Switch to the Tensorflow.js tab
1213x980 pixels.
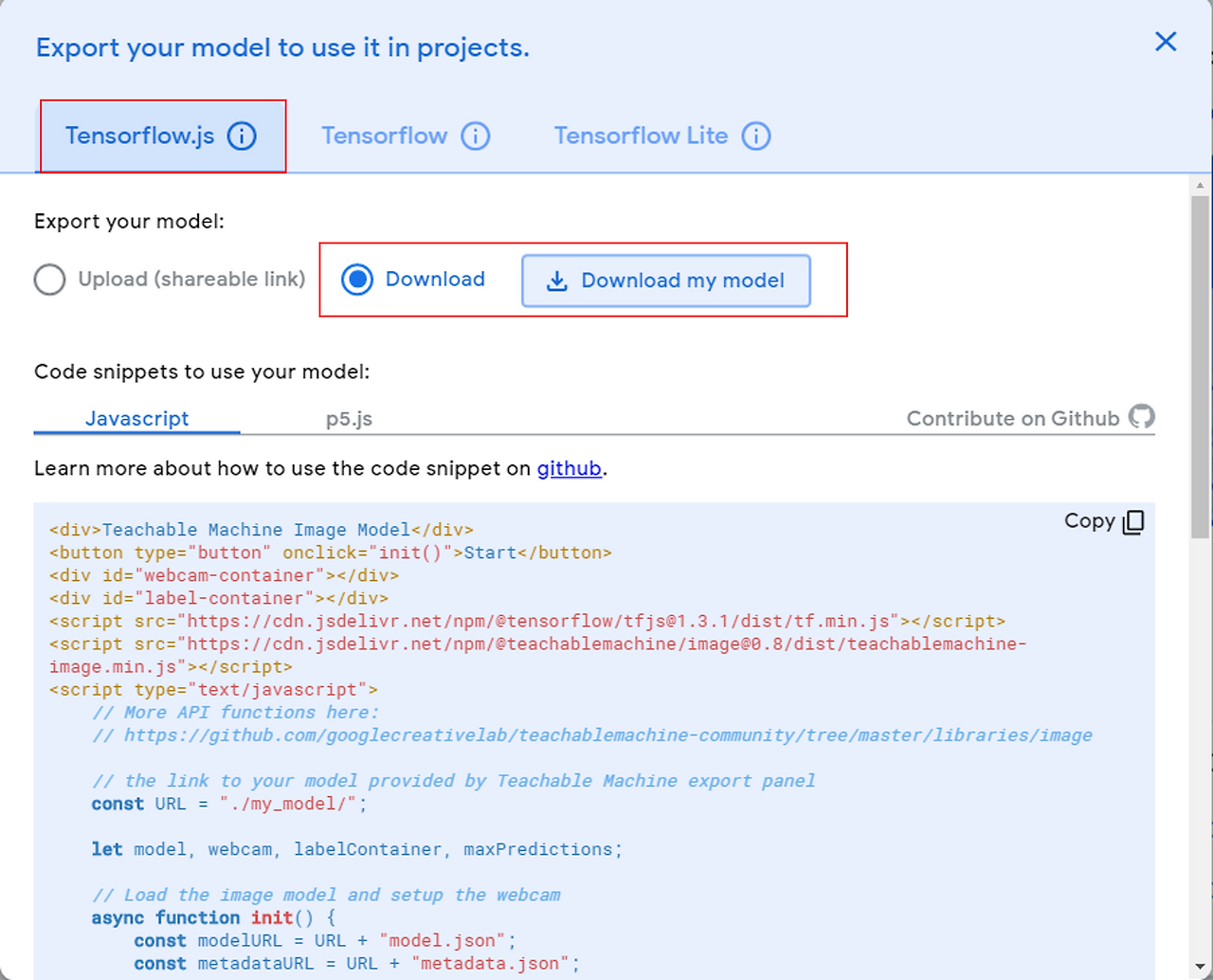[162, 136]
